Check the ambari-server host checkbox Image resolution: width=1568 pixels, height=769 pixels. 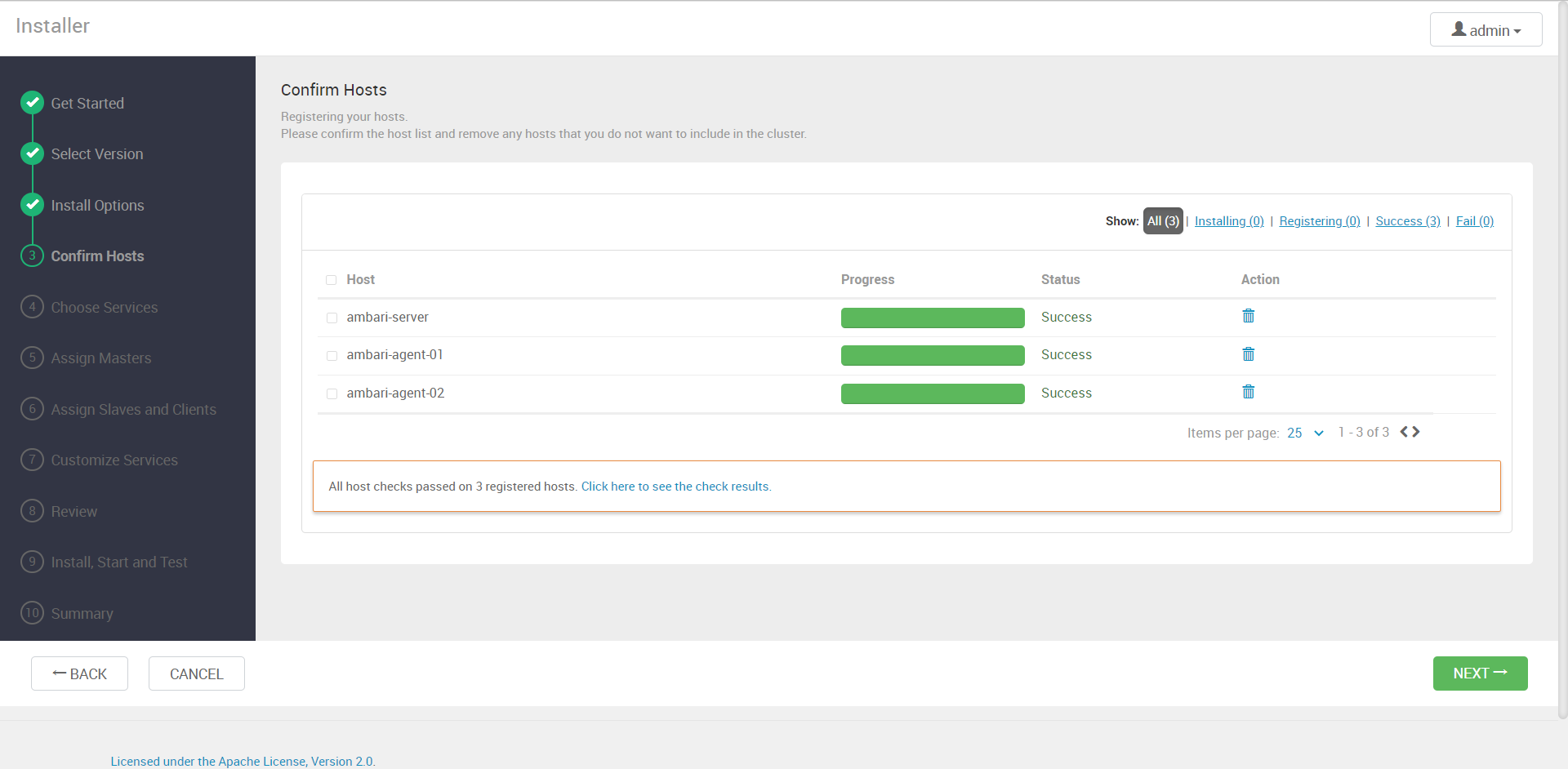332,318
